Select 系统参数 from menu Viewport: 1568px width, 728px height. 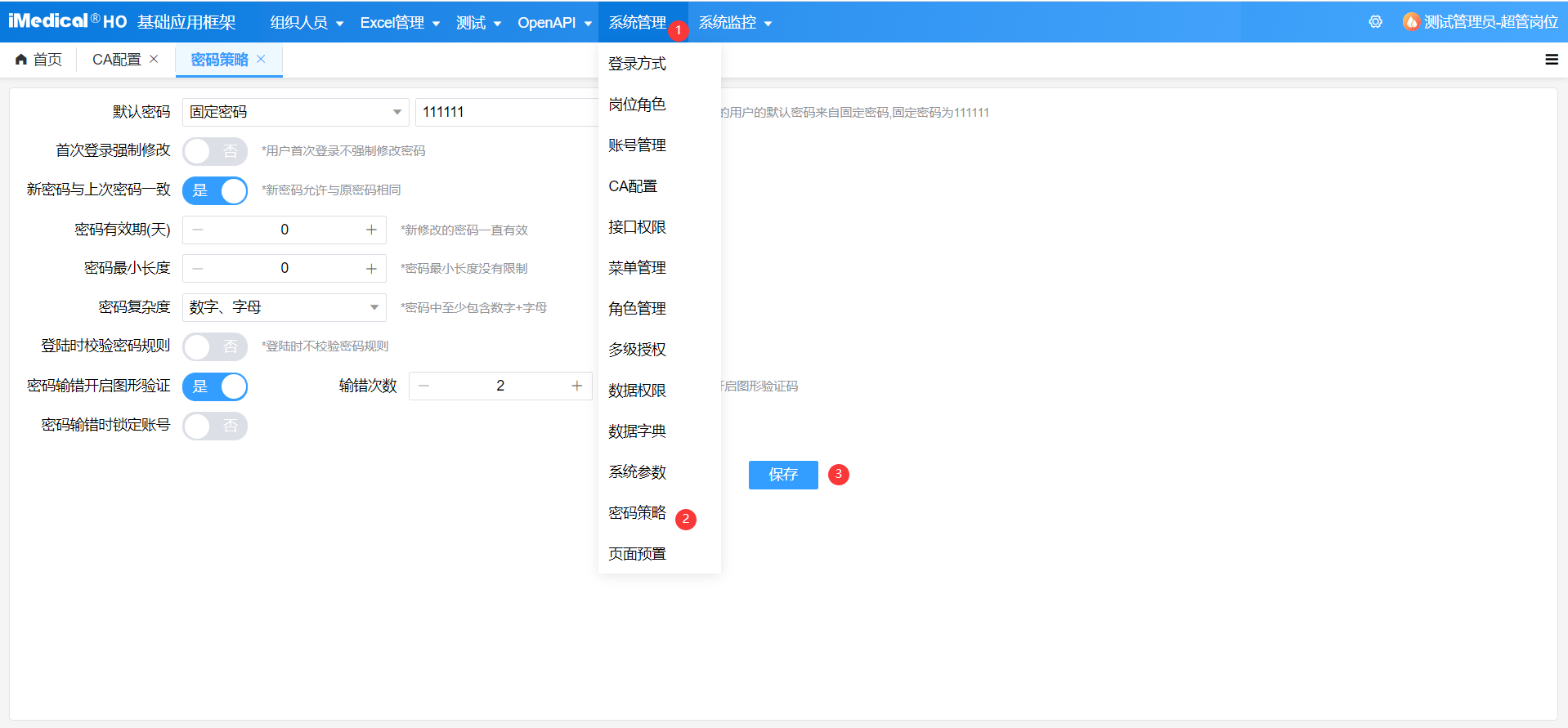(660, 472)
